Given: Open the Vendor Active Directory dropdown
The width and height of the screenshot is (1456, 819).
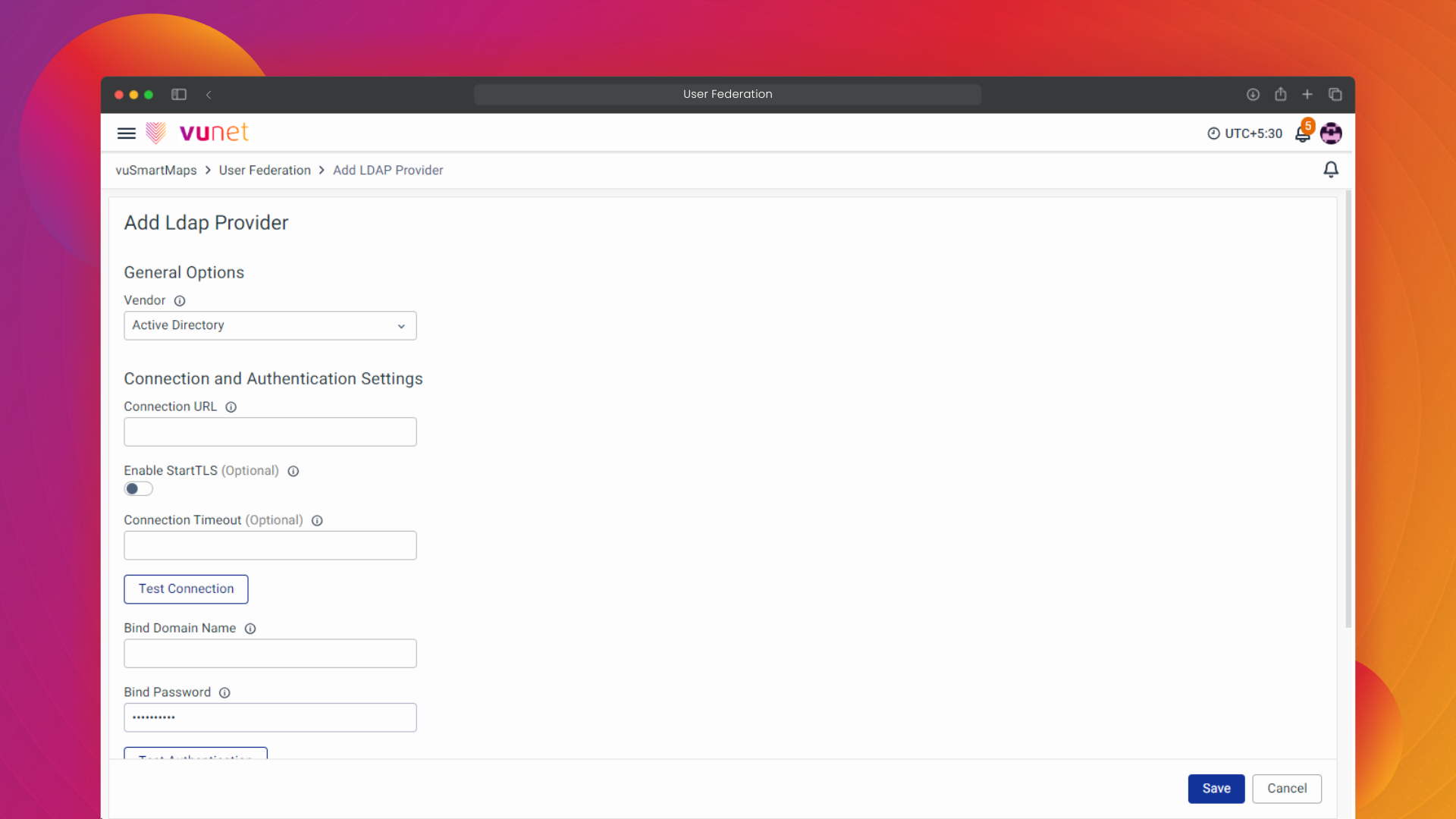Looking at the screenshot, I should coord(270,325).
